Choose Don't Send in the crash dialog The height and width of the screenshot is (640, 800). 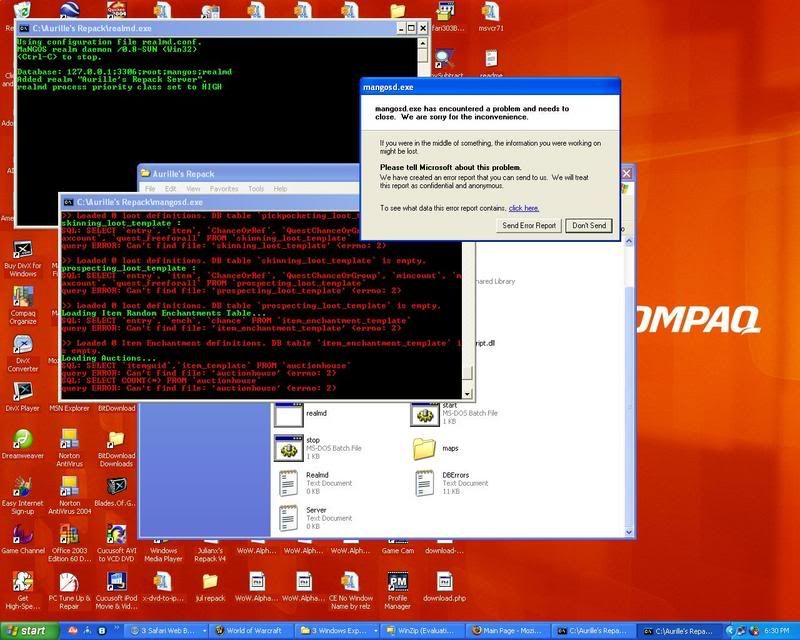(589, 226)
